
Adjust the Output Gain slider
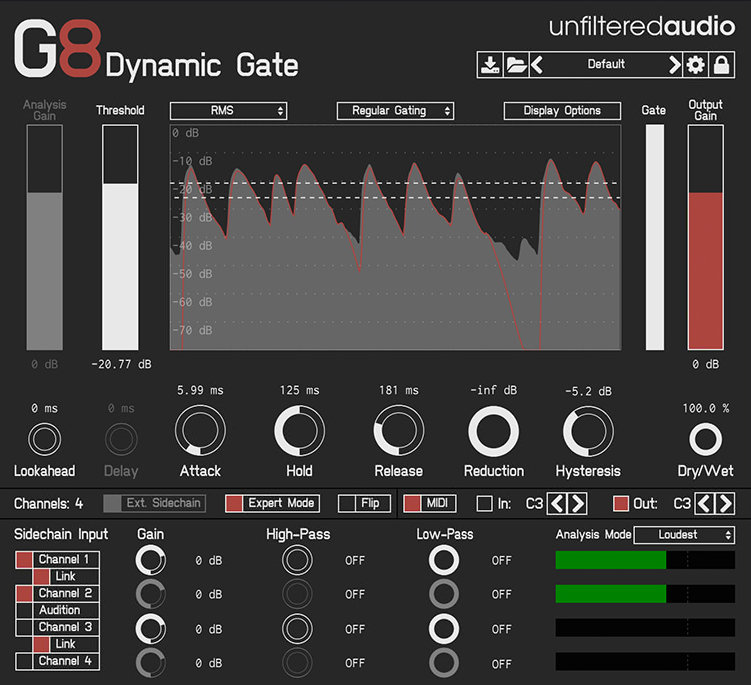coord(705,238)
